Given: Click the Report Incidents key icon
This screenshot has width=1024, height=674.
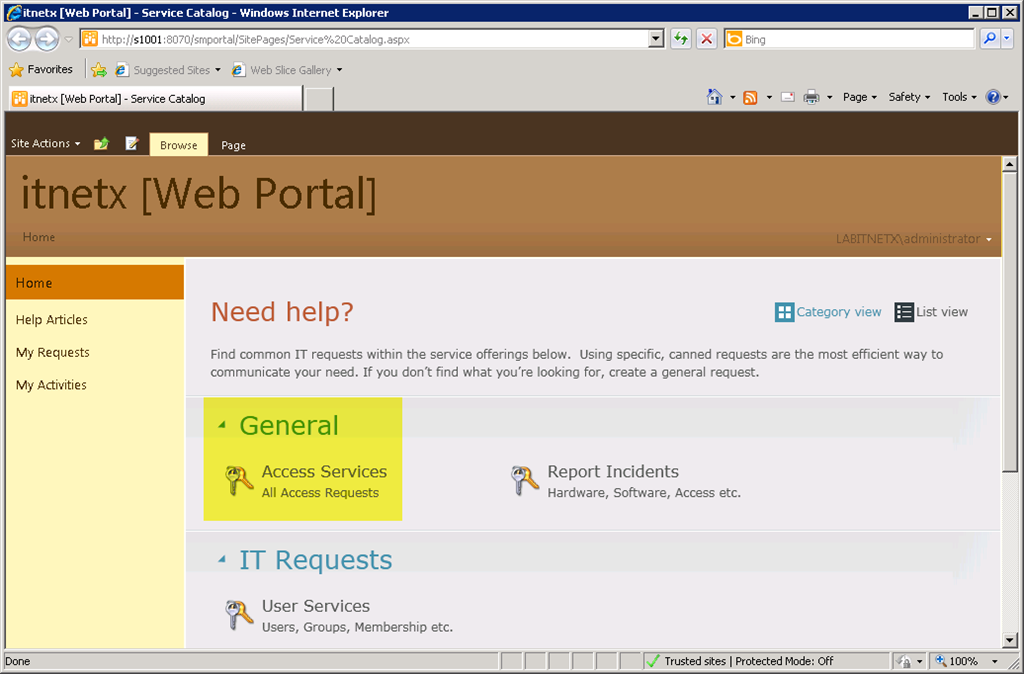Looking at the screenshot, I should coord(525,481).
